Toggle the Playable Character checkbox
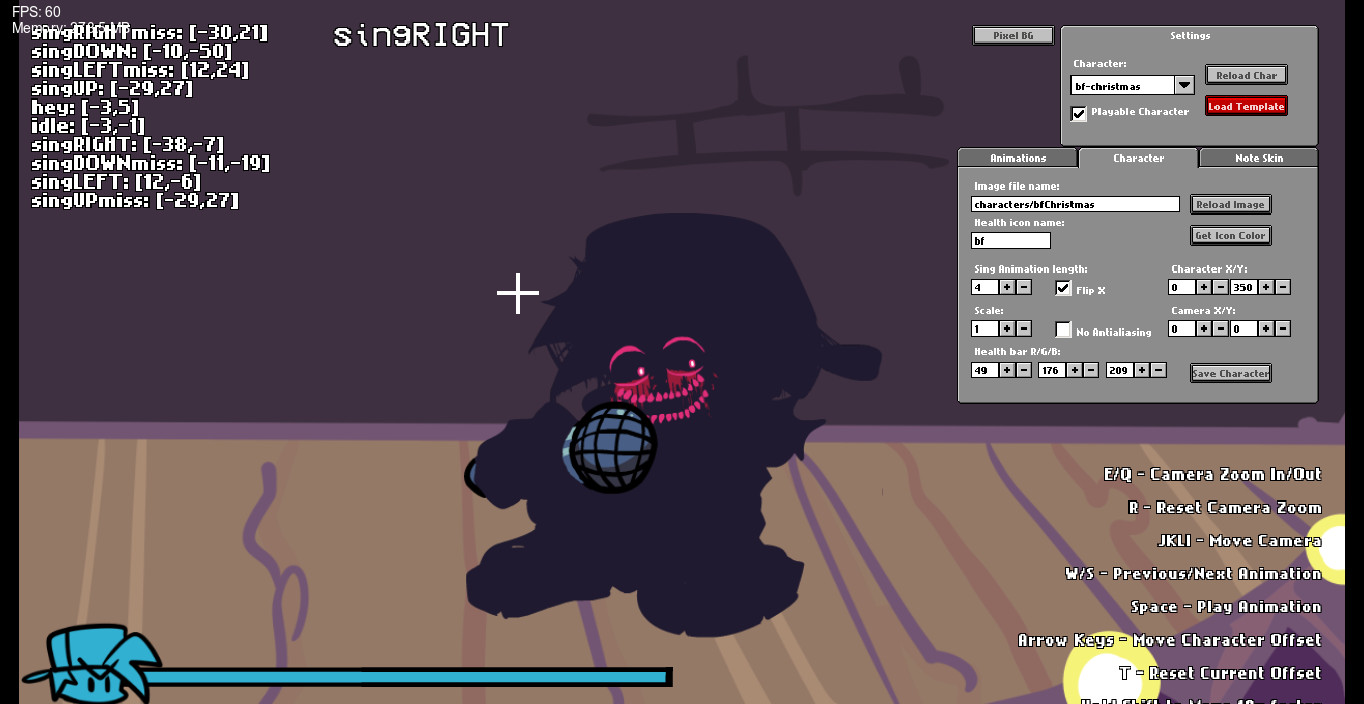Viewport: 1364px width, 704px height. 1079,113
